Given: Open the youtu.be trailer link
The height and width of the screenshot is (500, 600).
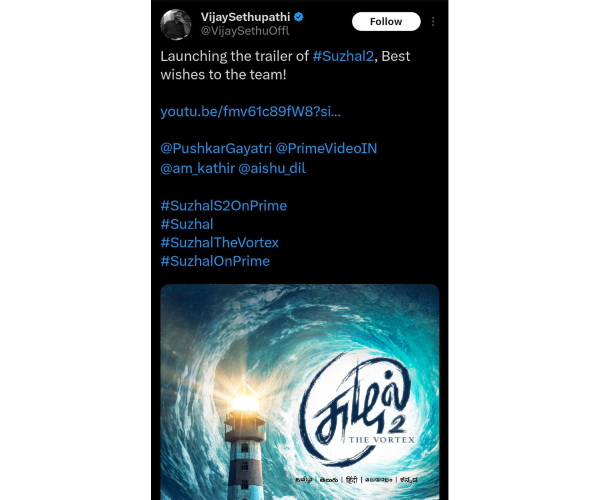Looking at the screenshot, I should coord(250,111).
